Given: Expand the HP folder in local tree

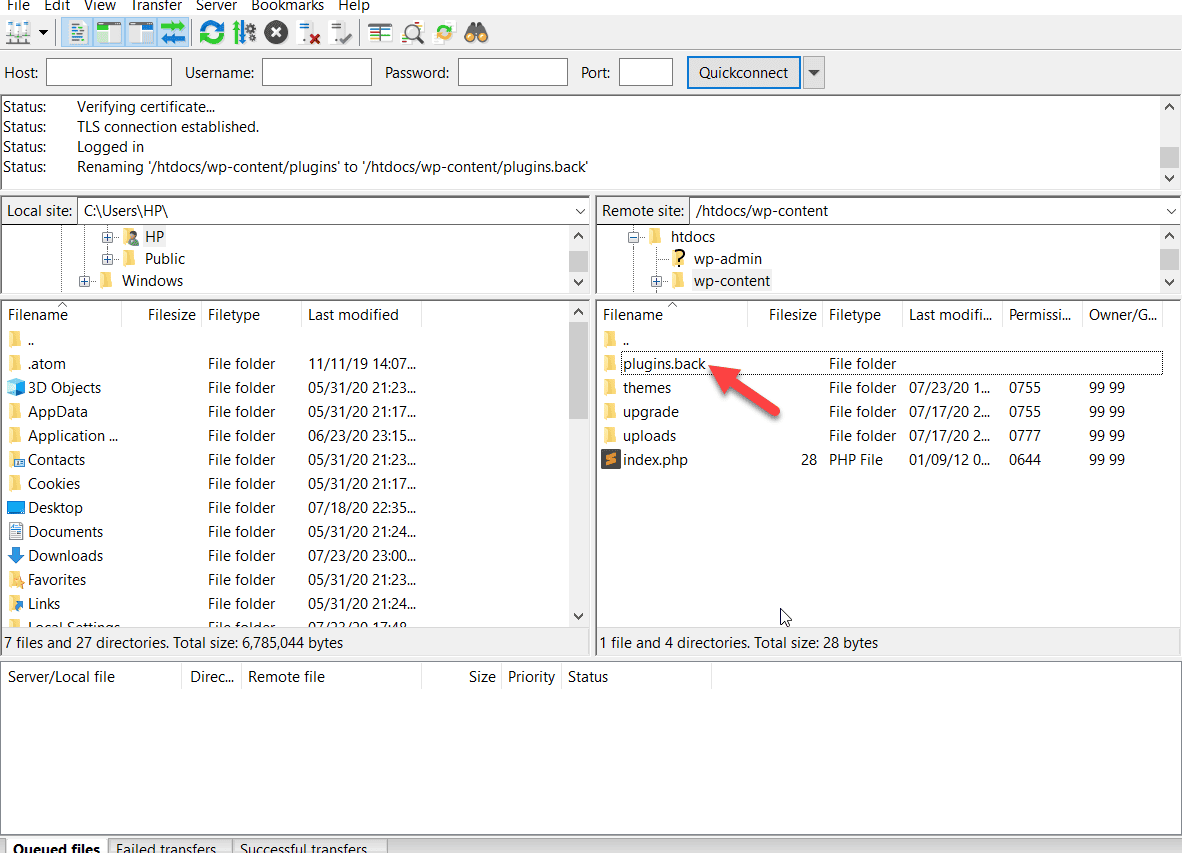Looking at the screenshot, I should point(107,237).
